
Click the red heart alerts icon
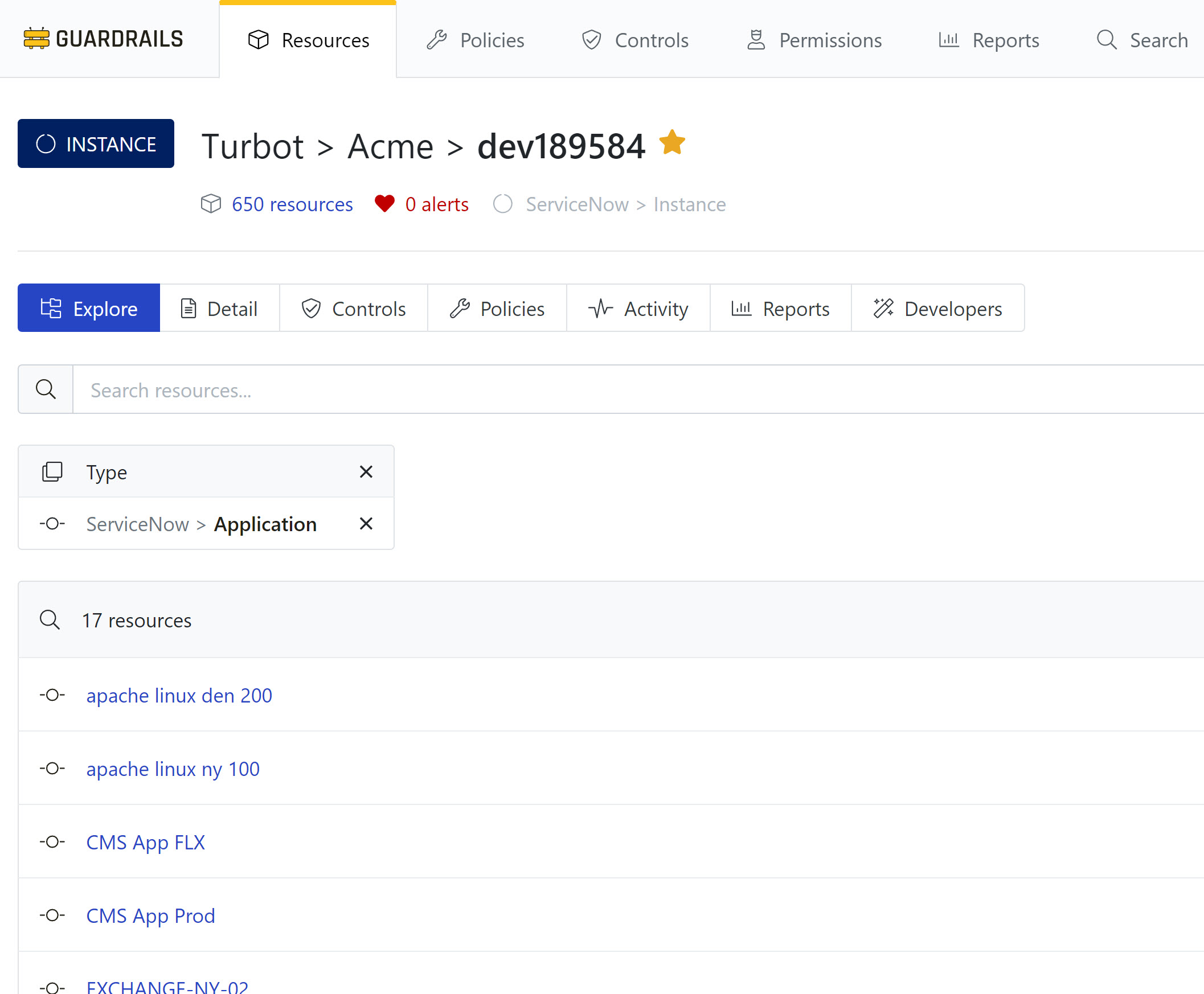(x=384, y=204)
